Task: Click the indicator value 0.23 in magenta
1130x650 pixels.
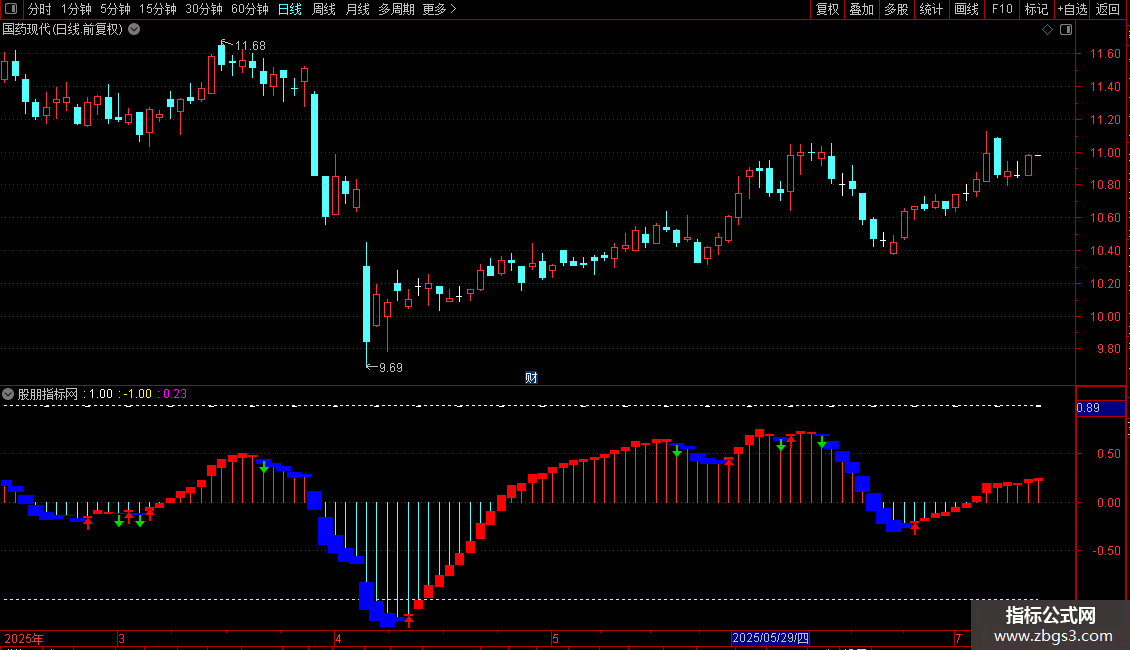Action: pyautogui.click(x=175, y=394)
